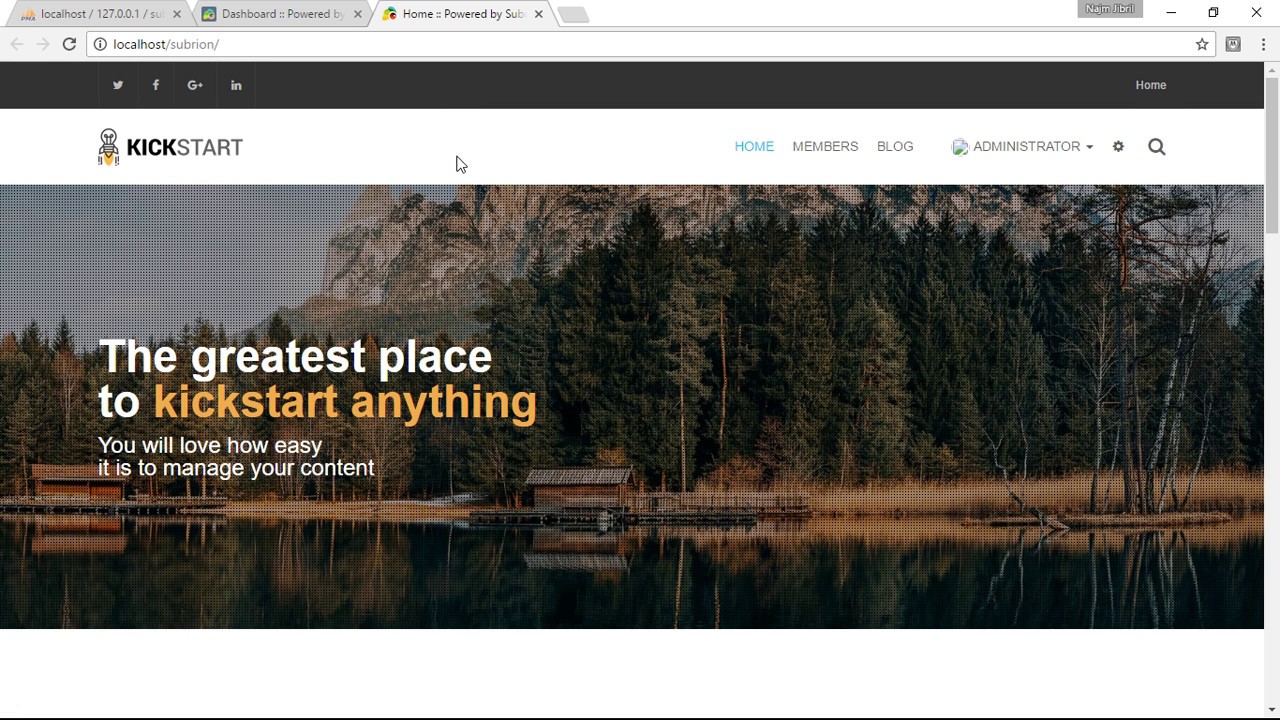
Task: Go back using browser back arrow
Action: [x=17, y=44]
